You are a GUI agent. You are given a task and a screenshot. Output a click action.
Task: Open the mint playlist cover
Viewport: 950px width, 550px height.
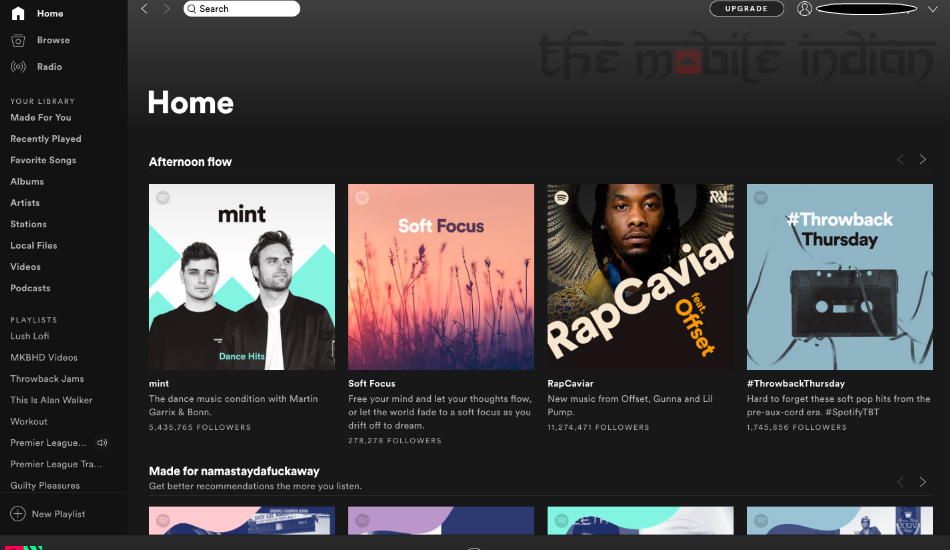pos(242,277)
